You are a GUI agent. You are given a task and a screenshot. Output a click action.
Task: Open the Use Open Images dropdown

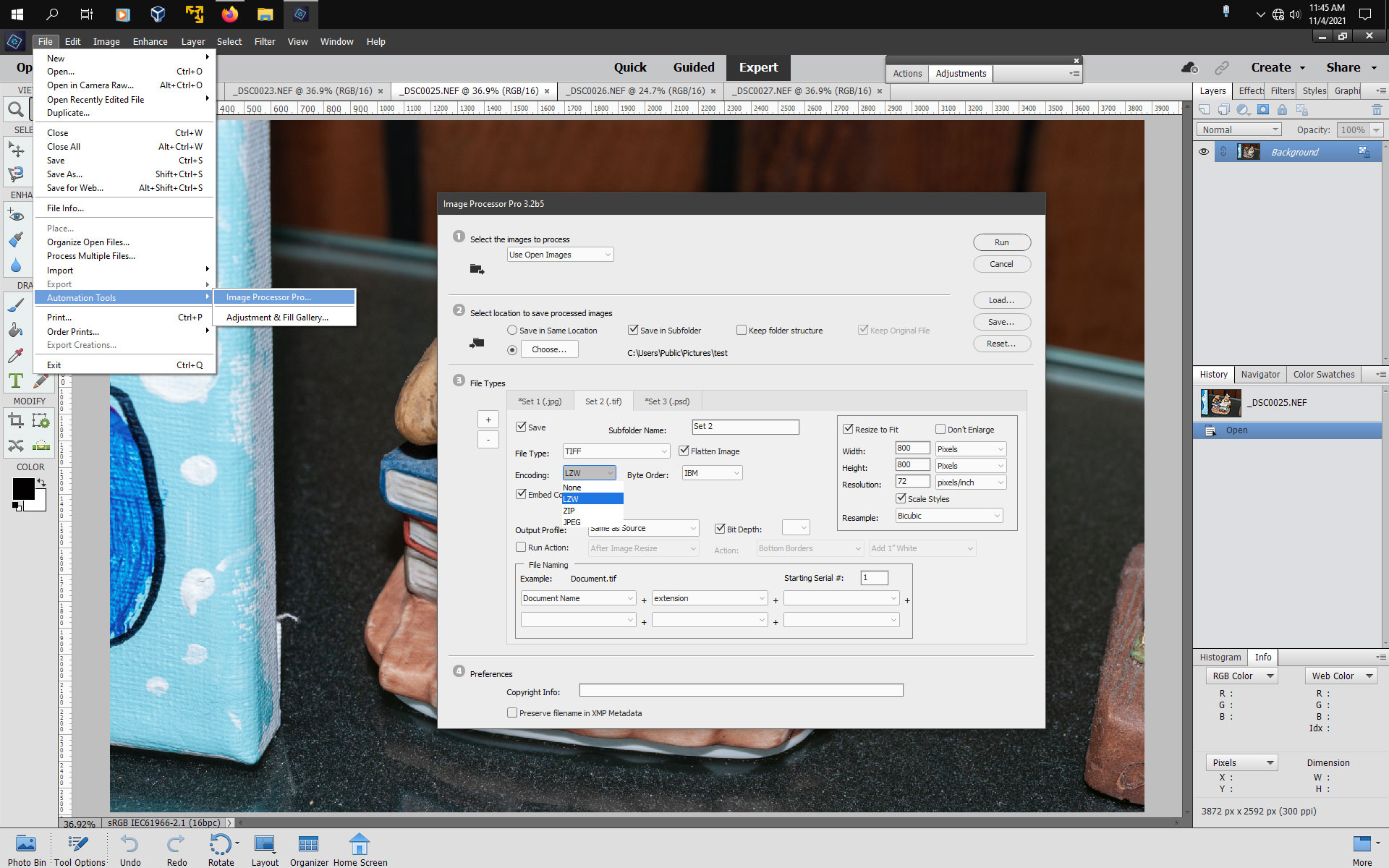(x=606, y=254)
